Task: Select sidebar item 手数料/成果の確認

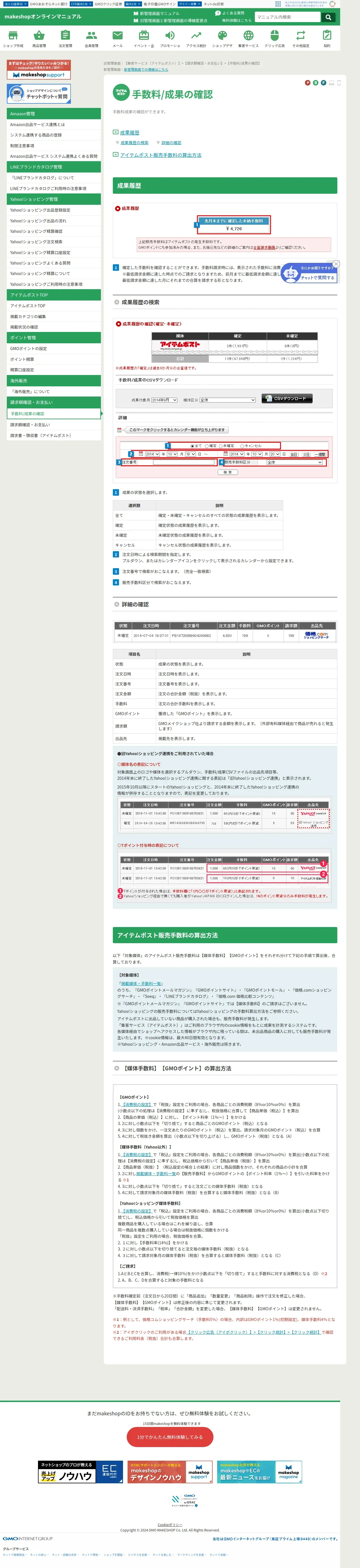Action: coord(54,414)
